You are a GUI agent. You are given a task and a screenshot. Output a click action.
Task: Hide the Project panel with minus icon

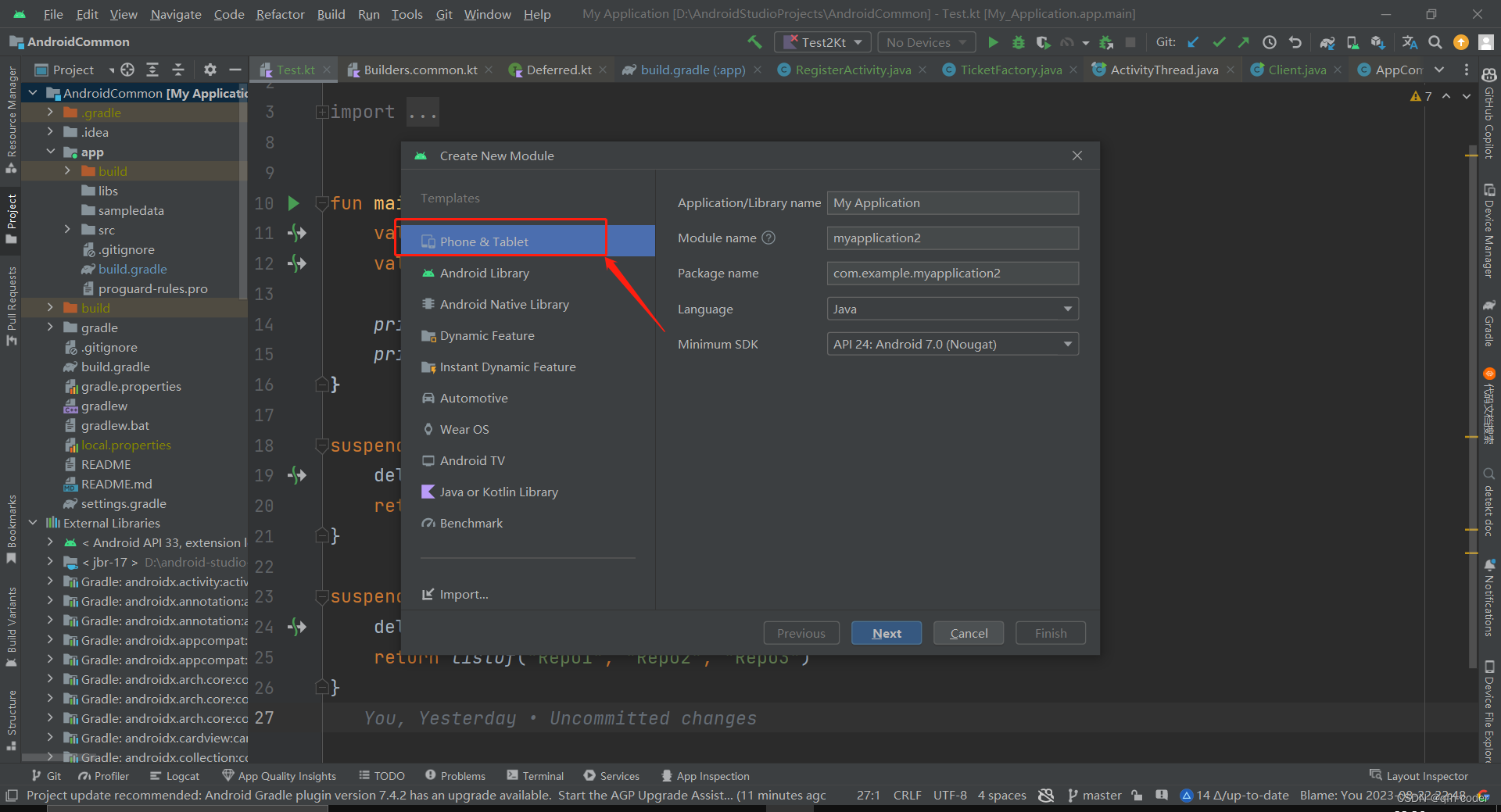coord(235,70)
